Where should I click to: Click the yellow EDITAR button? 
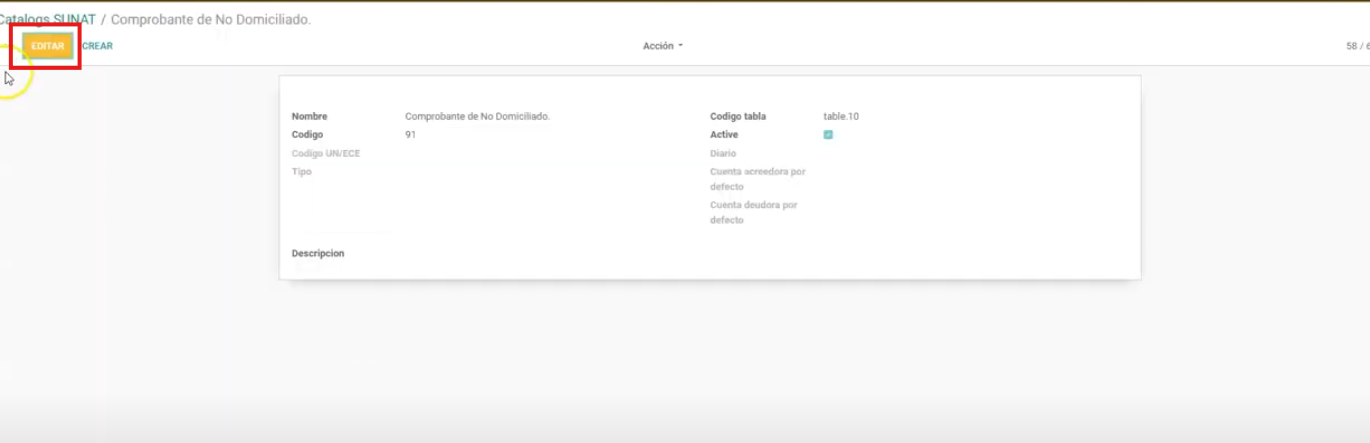coord(47,46)
